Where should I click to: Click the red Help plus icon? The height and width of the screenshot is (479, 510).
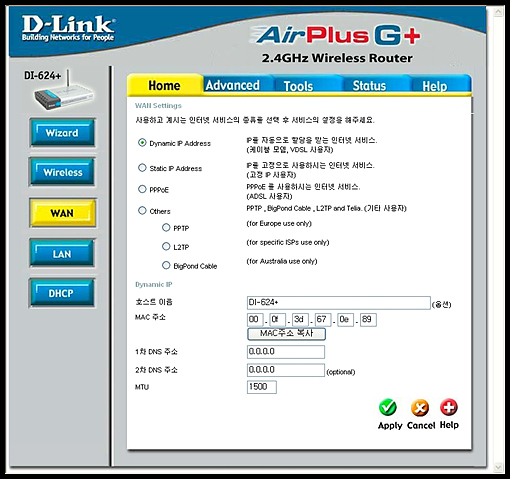point(449,407)
